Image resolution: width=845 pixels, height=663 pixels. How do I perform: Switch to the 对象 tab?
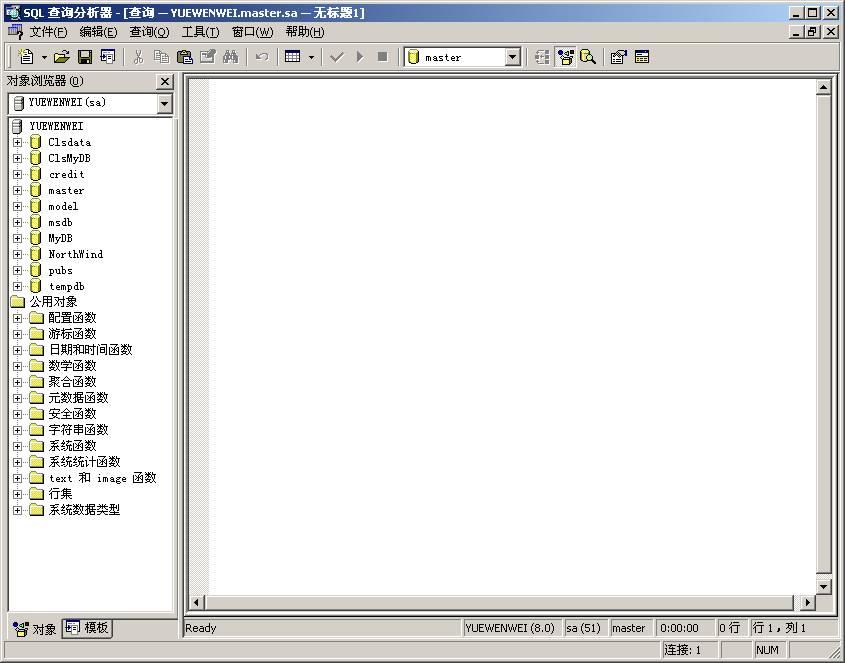click(35, 629)
